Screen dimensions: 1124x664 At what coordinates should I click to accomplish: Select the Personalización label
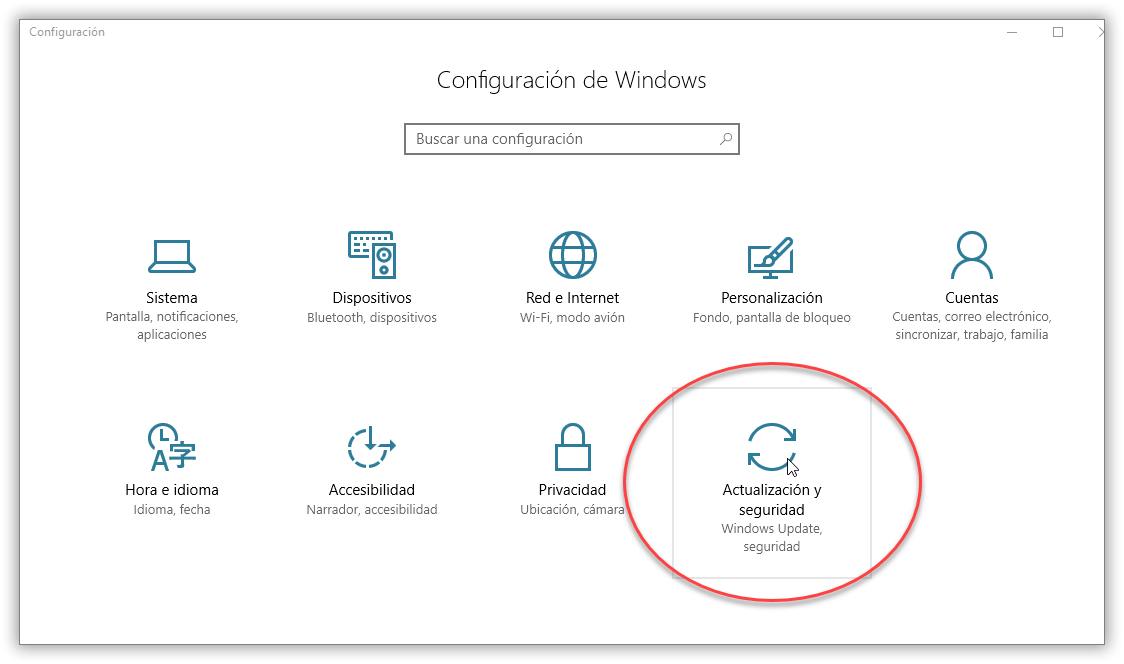tap(772, 298)
